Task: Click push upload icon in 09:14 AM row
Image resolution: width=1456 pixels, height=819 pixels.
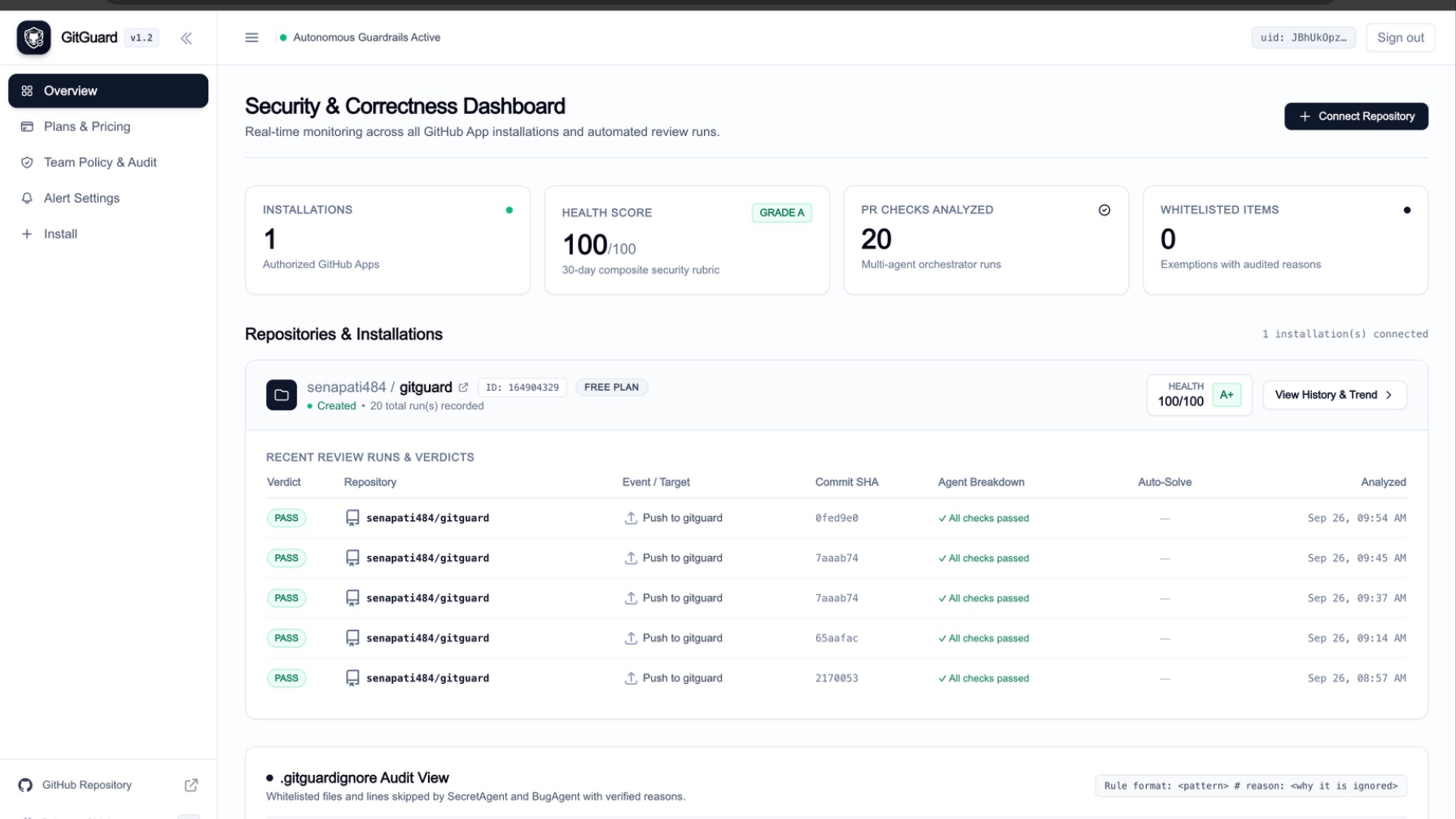Action: point(631,638)
